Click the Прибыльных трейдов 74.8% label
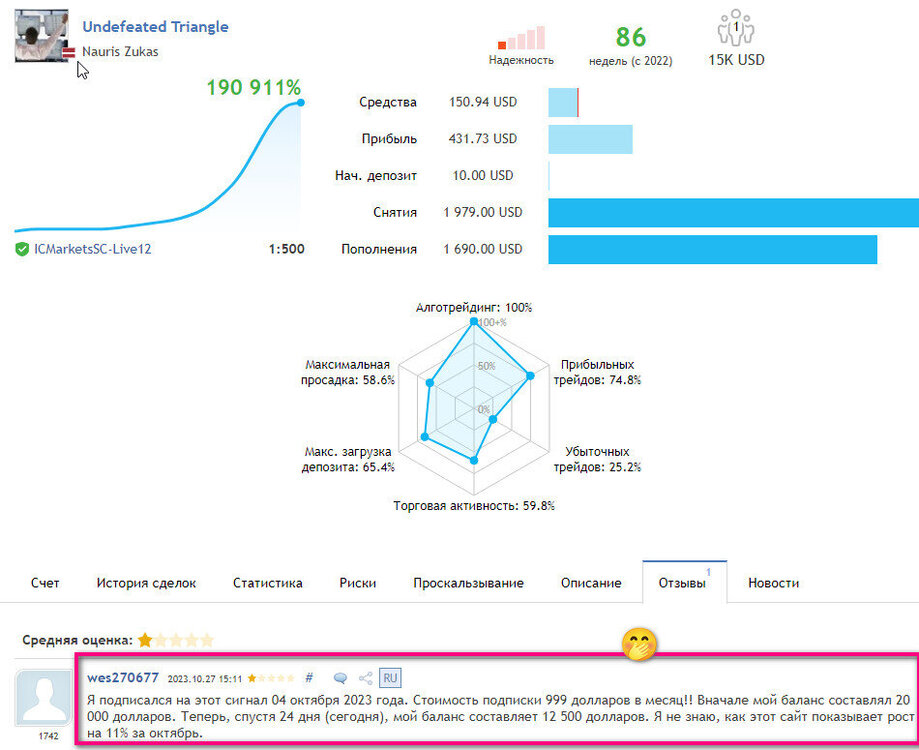 click(x=597, y=372)
